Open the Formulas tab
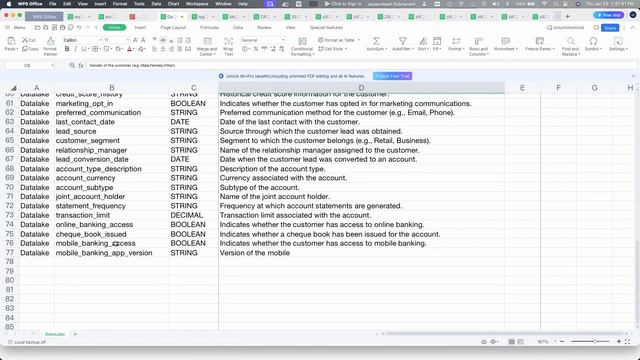Image resolution: width=640 pixels, height=360 pixels. 210,27
